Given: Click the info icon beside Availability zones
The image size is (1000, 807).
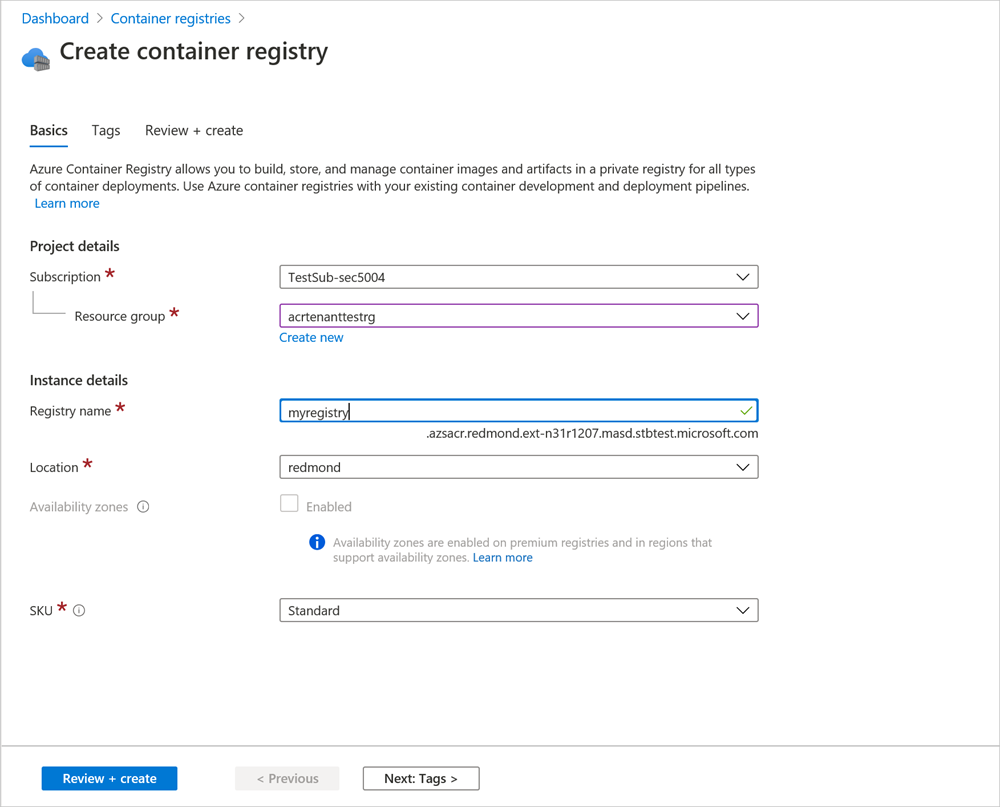Looking at the screenshot, I should coord(143,507).
